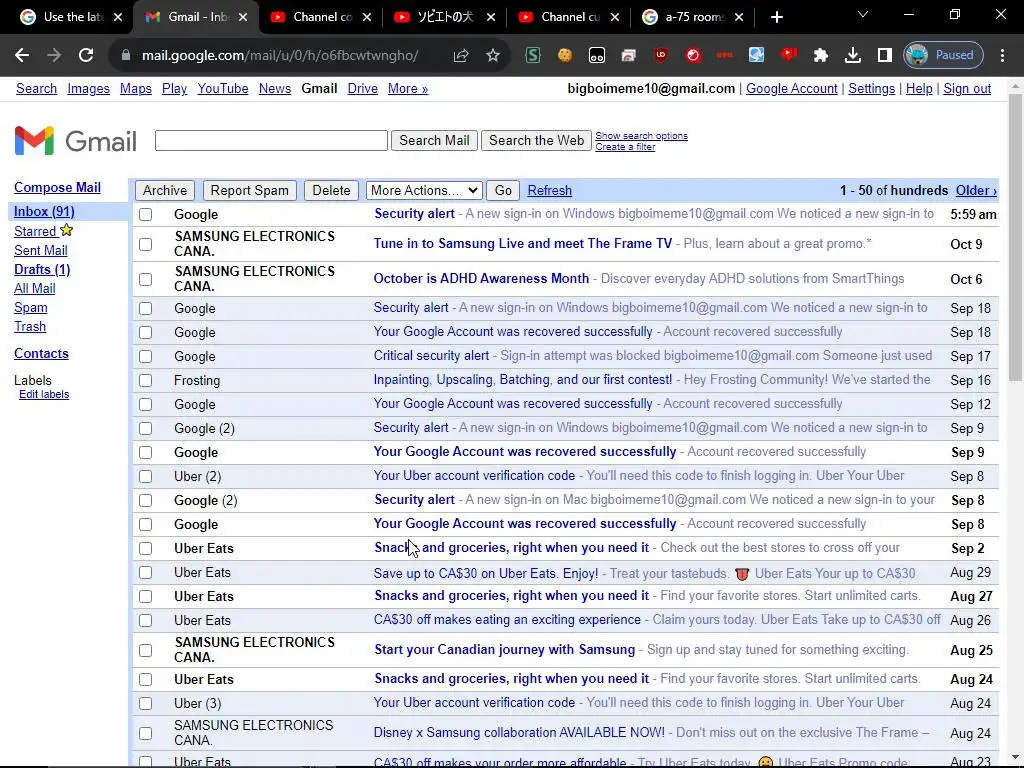Open the Starred folder

[x=35, y=231]
